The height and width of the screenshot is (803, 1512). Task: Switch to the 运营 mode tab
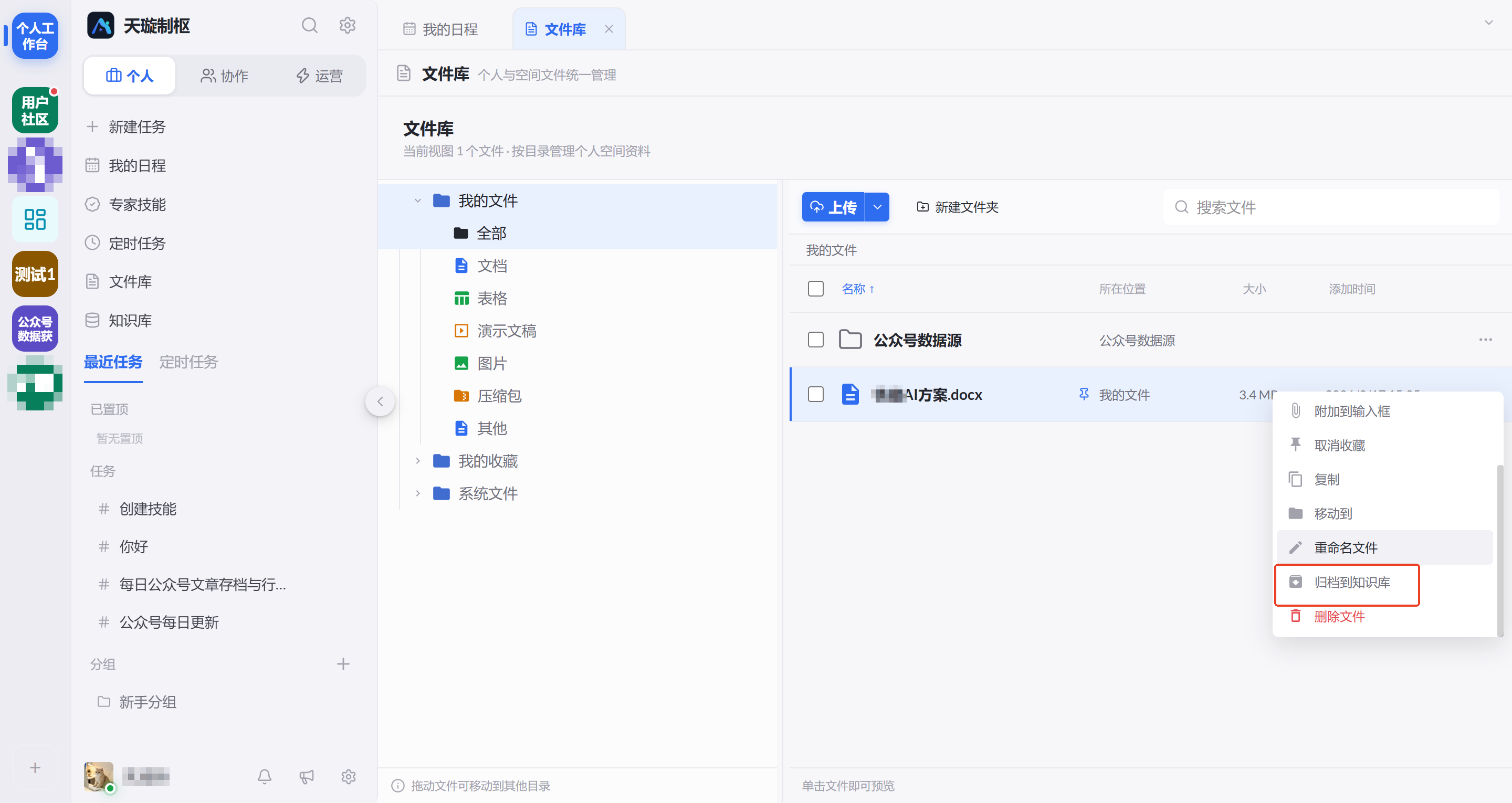point(319,76)
